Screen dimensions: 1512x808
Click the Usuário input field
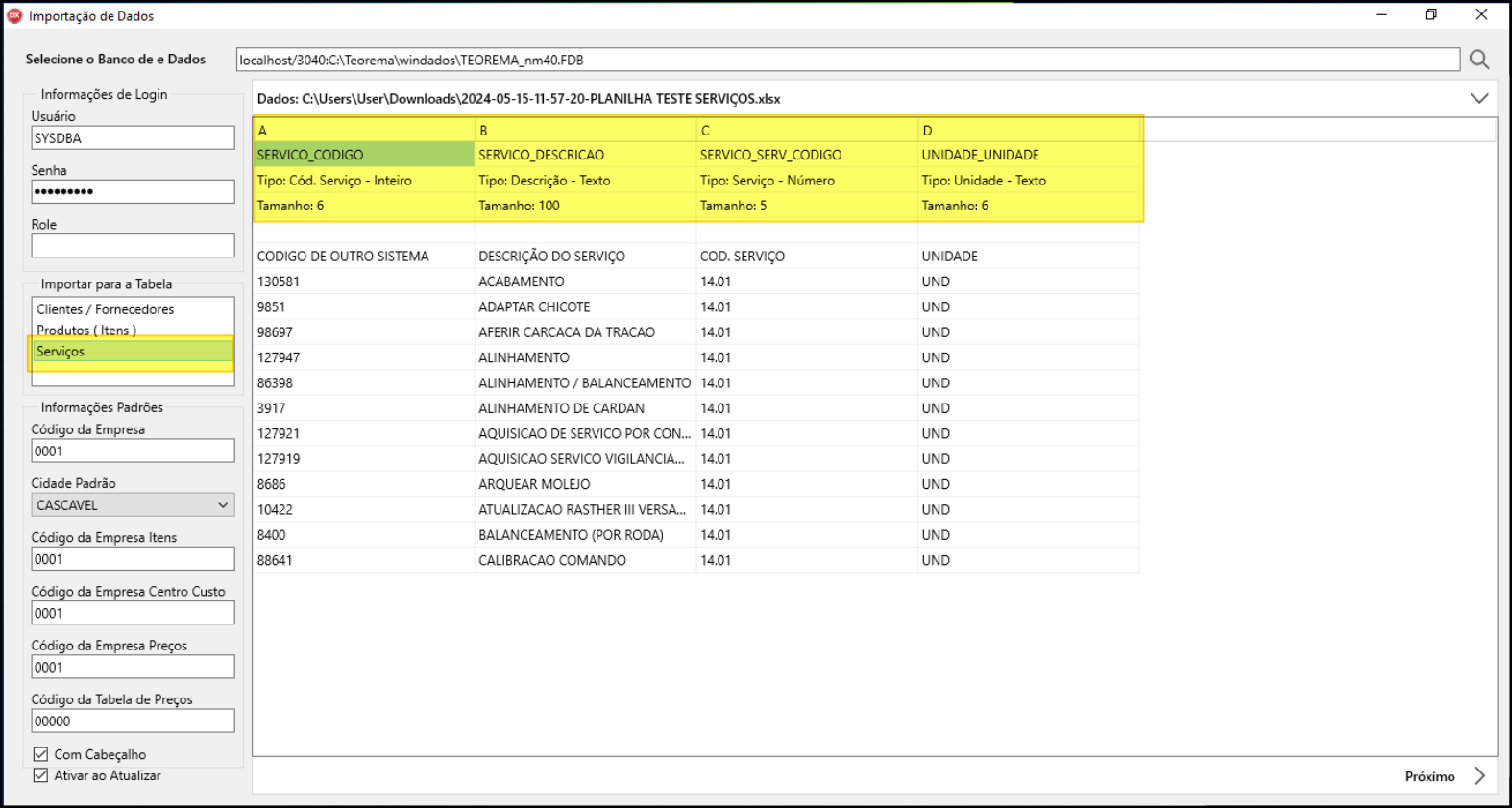point(133,138)
